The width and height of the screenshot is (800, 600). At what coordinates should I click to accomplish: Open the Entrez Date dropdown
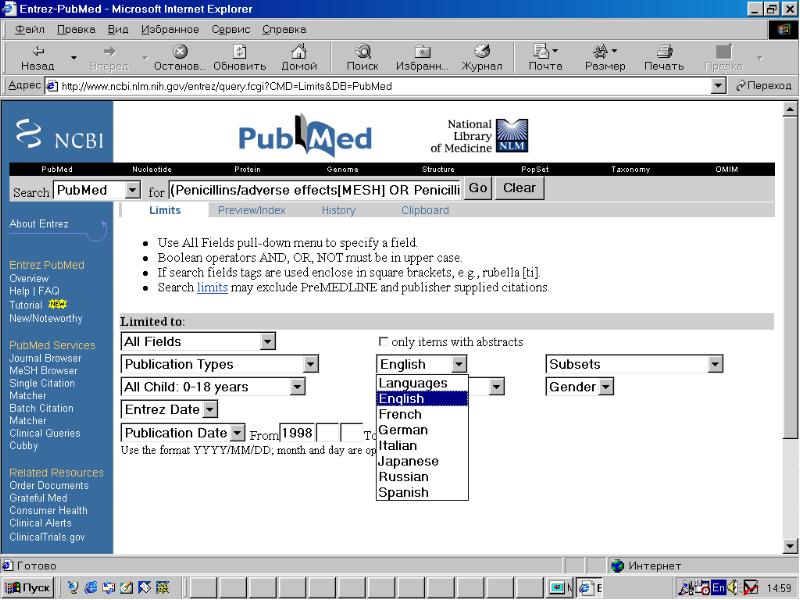coord(169,409)
